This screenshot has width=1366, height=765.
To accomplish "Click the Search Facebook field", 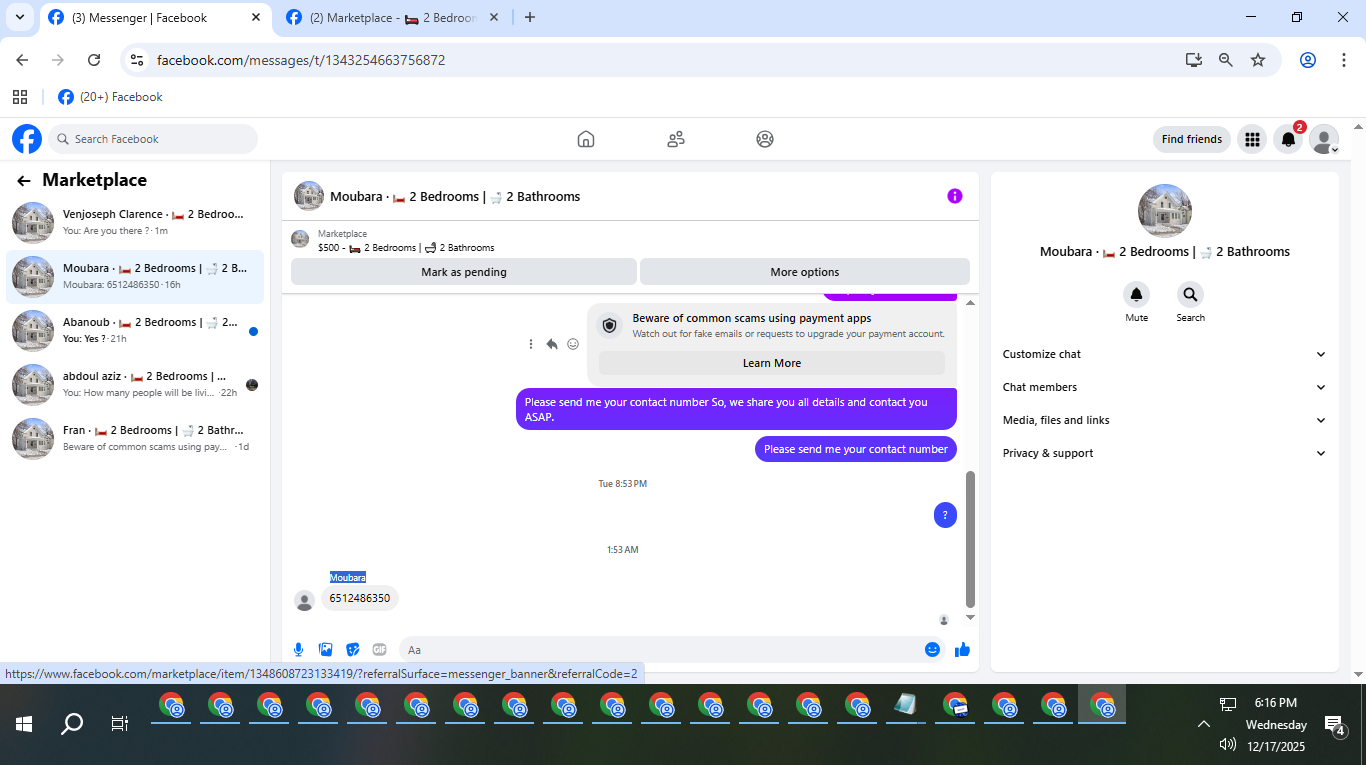I will pos(153,139).
